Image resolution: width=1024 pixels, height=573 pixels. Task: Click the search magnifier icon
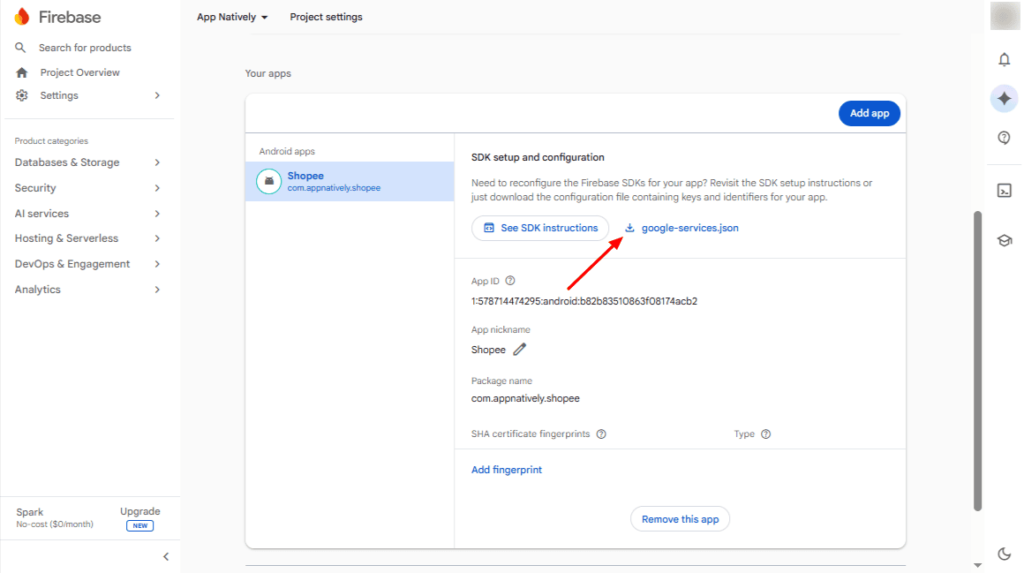[x=20, y=48]
